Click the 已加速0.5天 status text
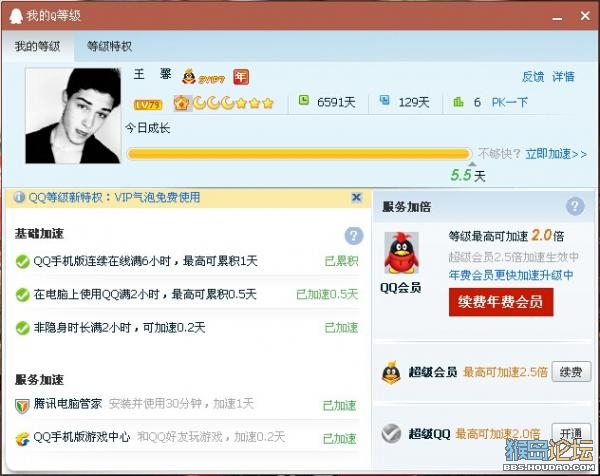This screenshot has width=600, height=476. (x=327, y=294)
